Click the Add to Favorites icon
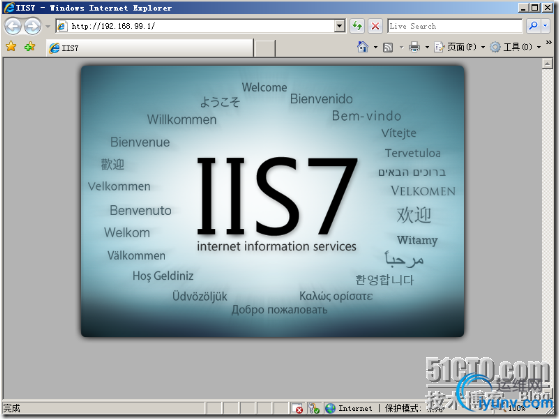The image size is (559, 419). click(x=30, y=46)
